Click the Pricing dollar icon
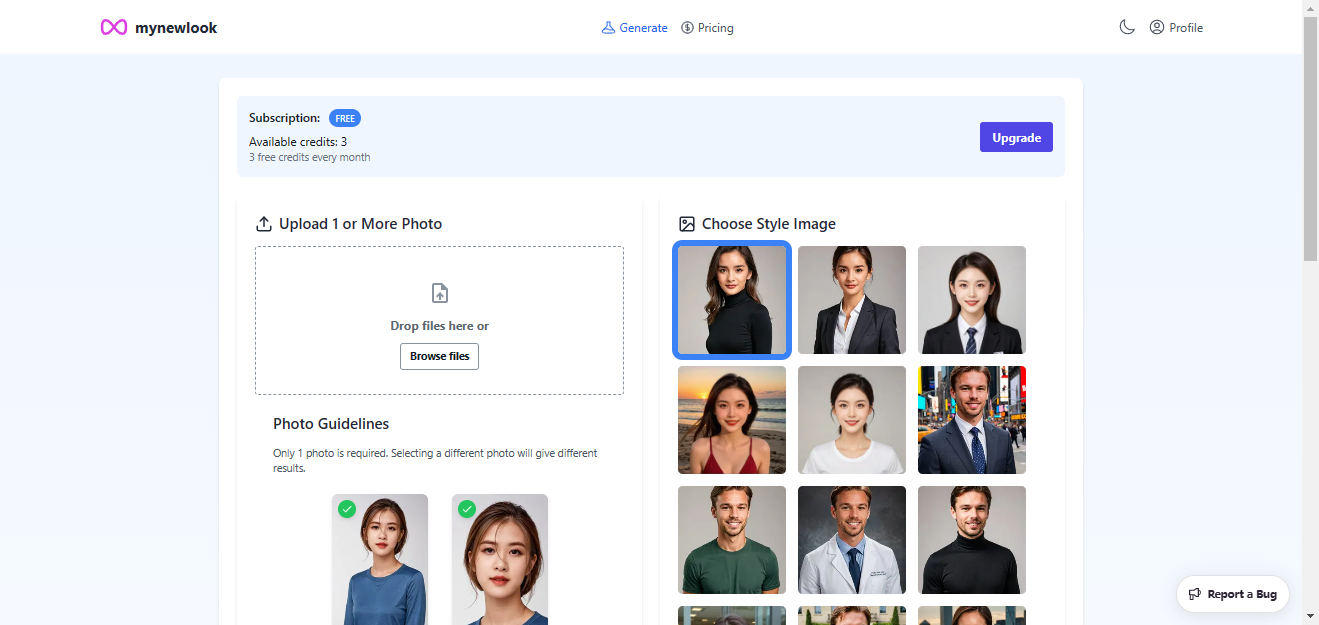Viewport: 1319px width, 625px height. pyautogui.click(x=687, y=28)
